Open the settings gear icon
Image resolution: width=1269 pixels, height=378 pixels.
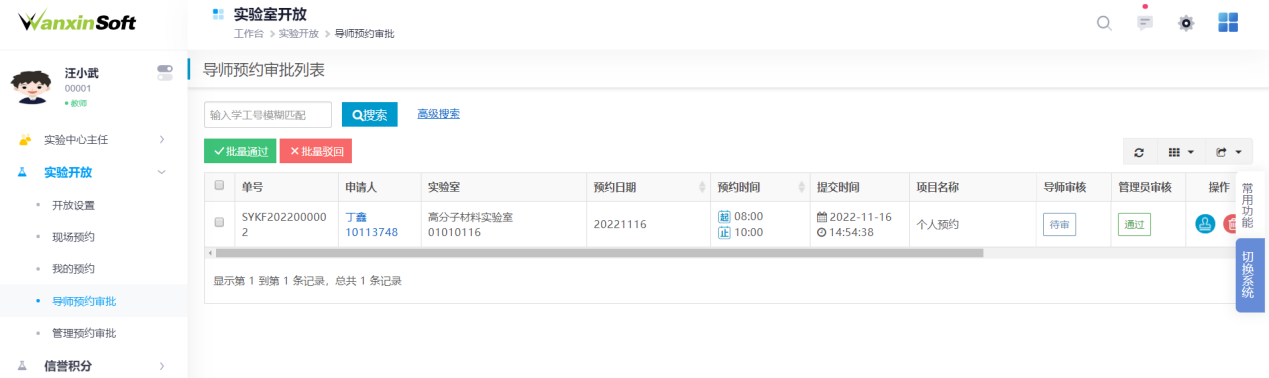tap(1186, 23)
